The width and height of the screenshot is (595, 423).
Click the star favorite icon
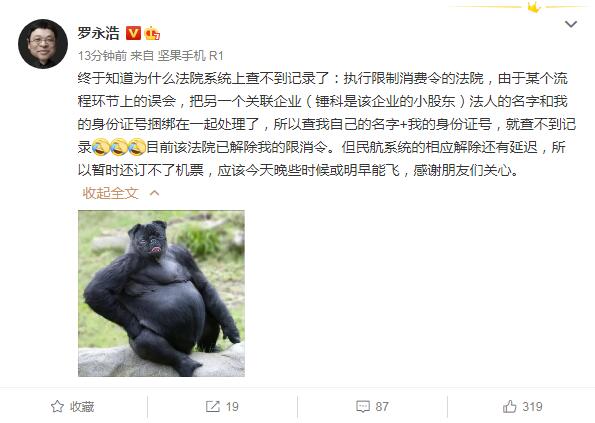click(57, 406)
